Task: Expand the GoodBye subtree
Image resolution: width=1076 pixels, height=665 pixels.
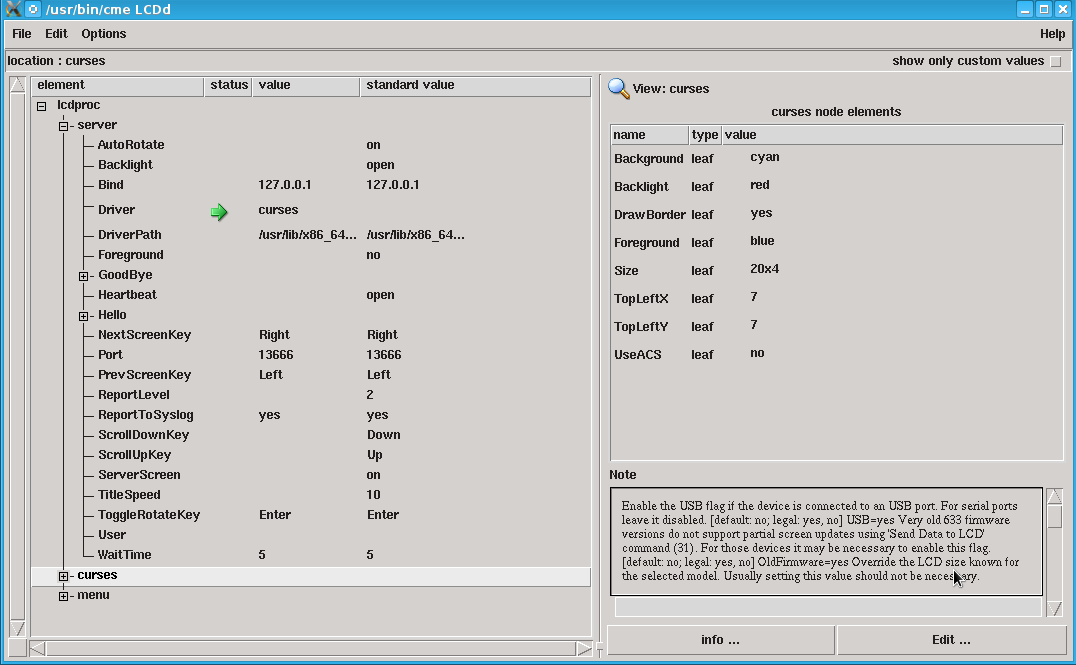Action: point(84,275)
